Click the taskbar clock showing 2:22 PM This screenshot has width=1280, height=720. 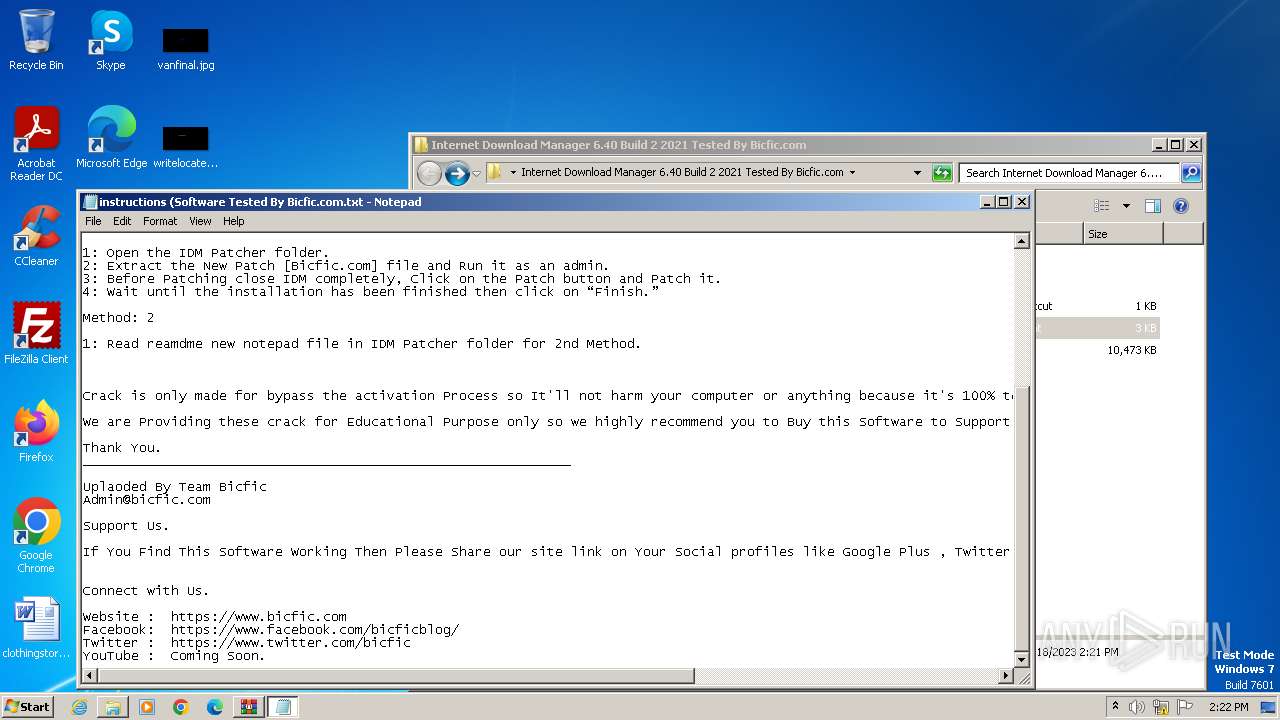1228,707
